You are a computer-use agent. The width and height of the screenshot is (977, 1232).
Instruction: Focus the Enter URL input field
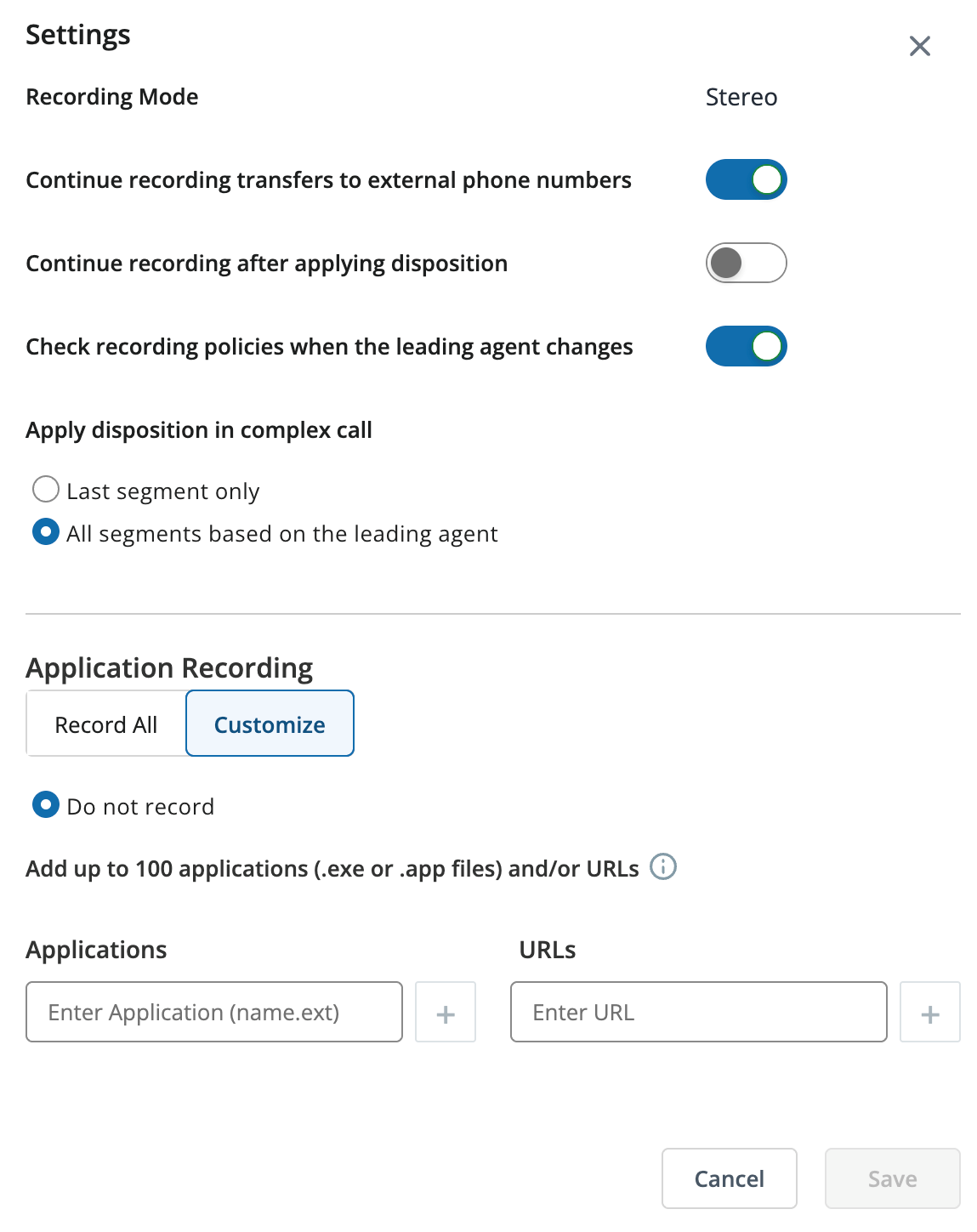(699, 1012)
